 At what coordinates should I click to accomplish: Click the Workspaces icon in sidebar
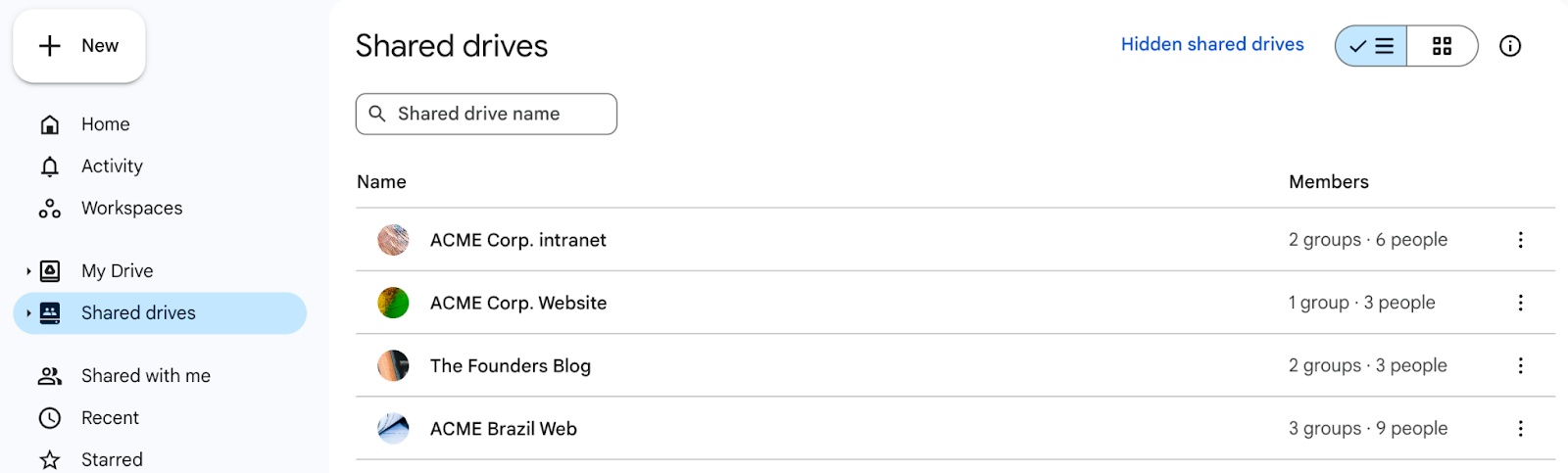(x=50, y=209)
